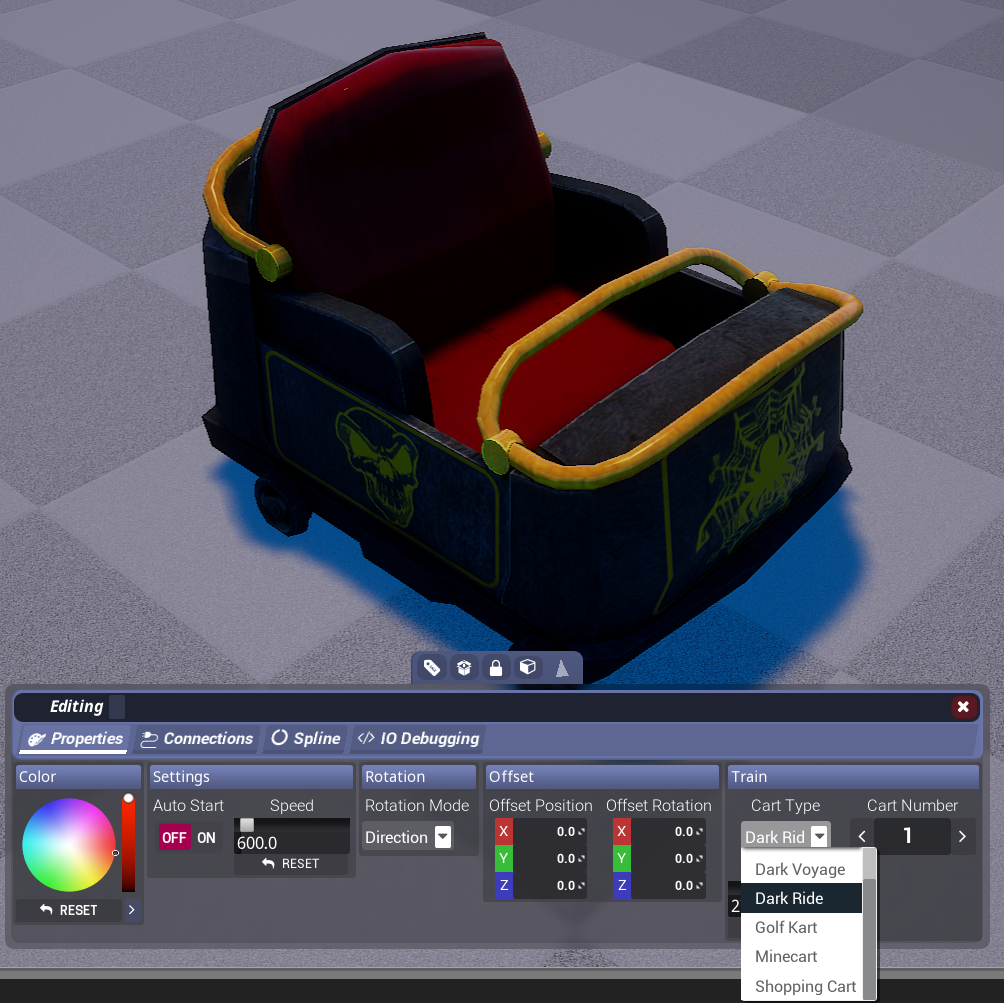1004x1003 pixels.
Task: Click the 3D cube icon
Action: coord(528,667)
